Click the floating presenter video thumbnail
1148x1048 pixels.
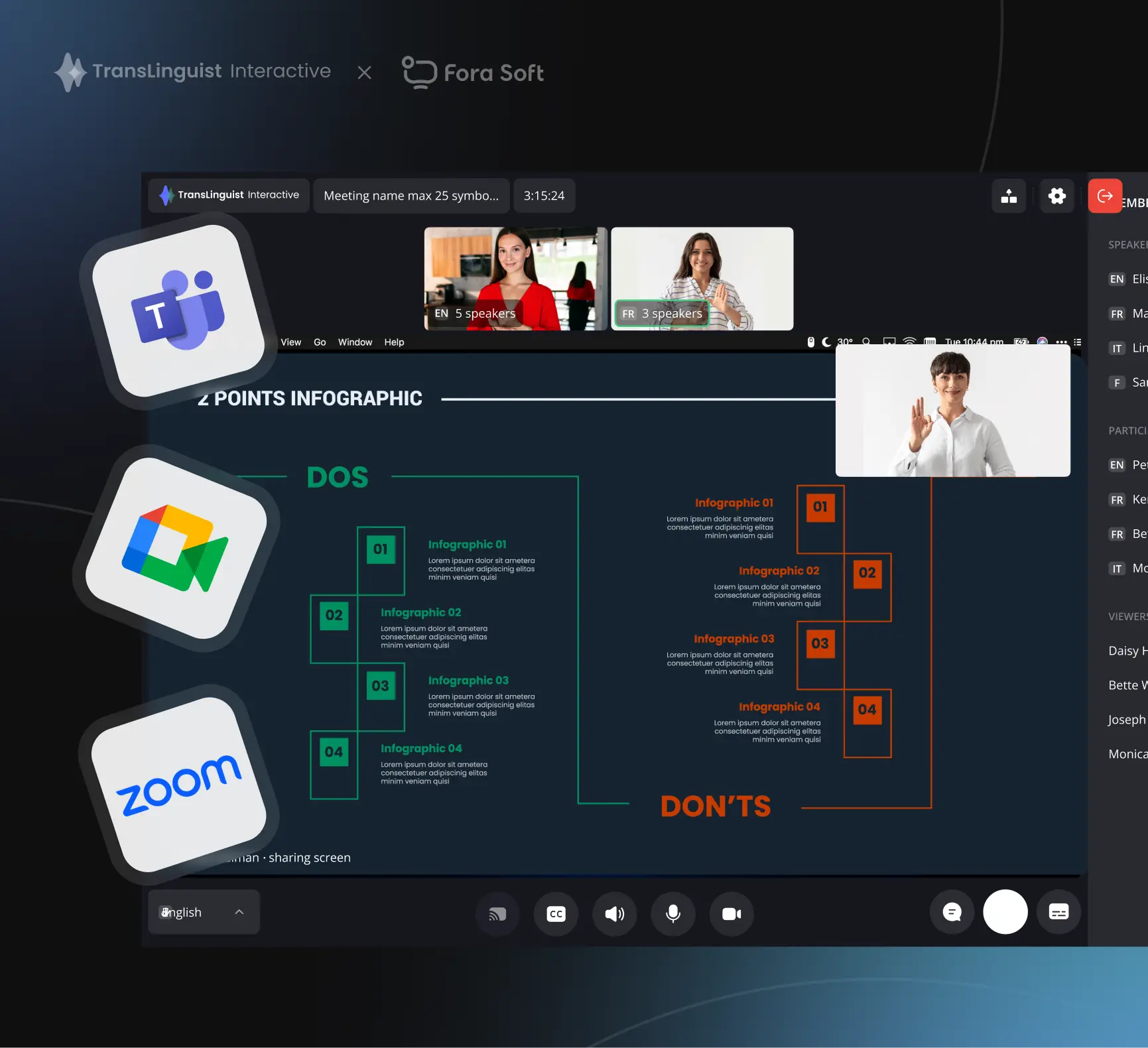click(953, 410)
